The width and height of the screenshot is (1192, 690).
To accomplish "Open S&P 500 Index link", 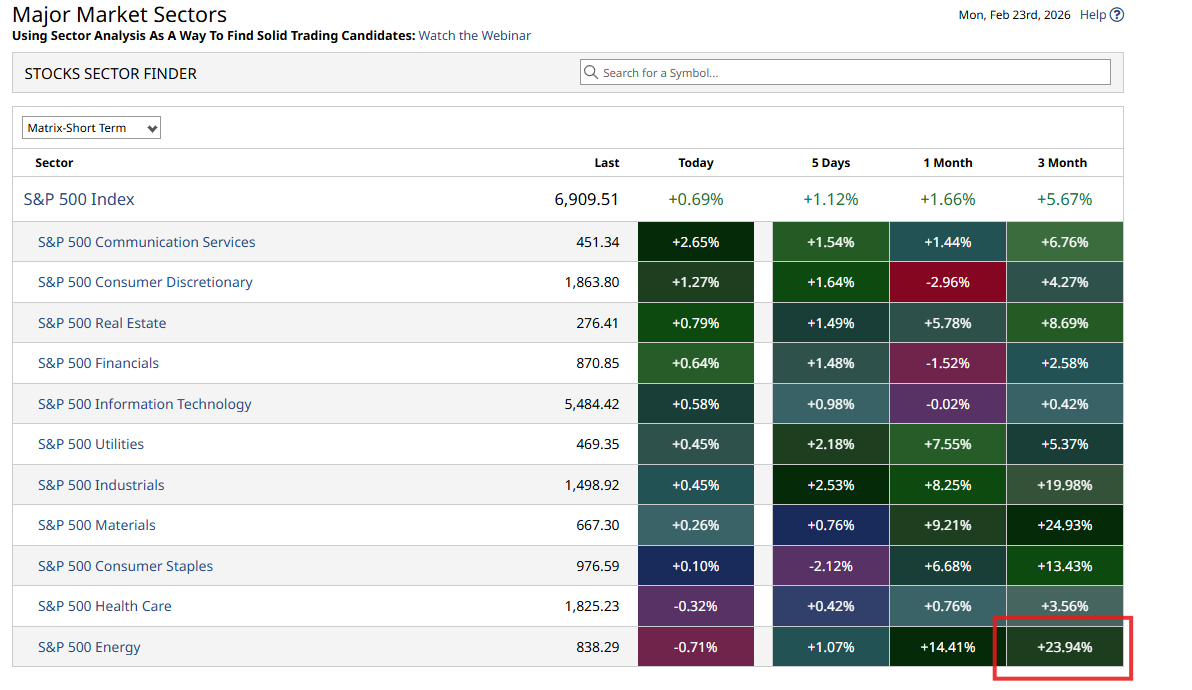I will tap(79, 200).
